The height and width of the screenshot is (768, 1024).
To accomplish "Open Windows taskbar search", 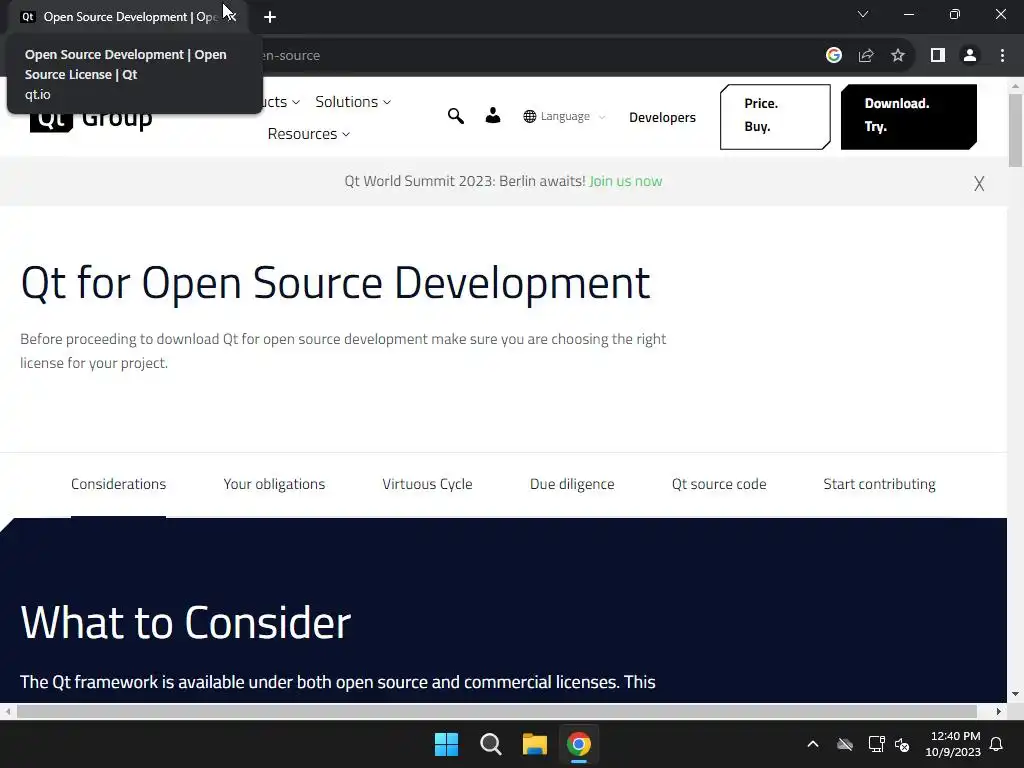I will click(x=490, y=744).
